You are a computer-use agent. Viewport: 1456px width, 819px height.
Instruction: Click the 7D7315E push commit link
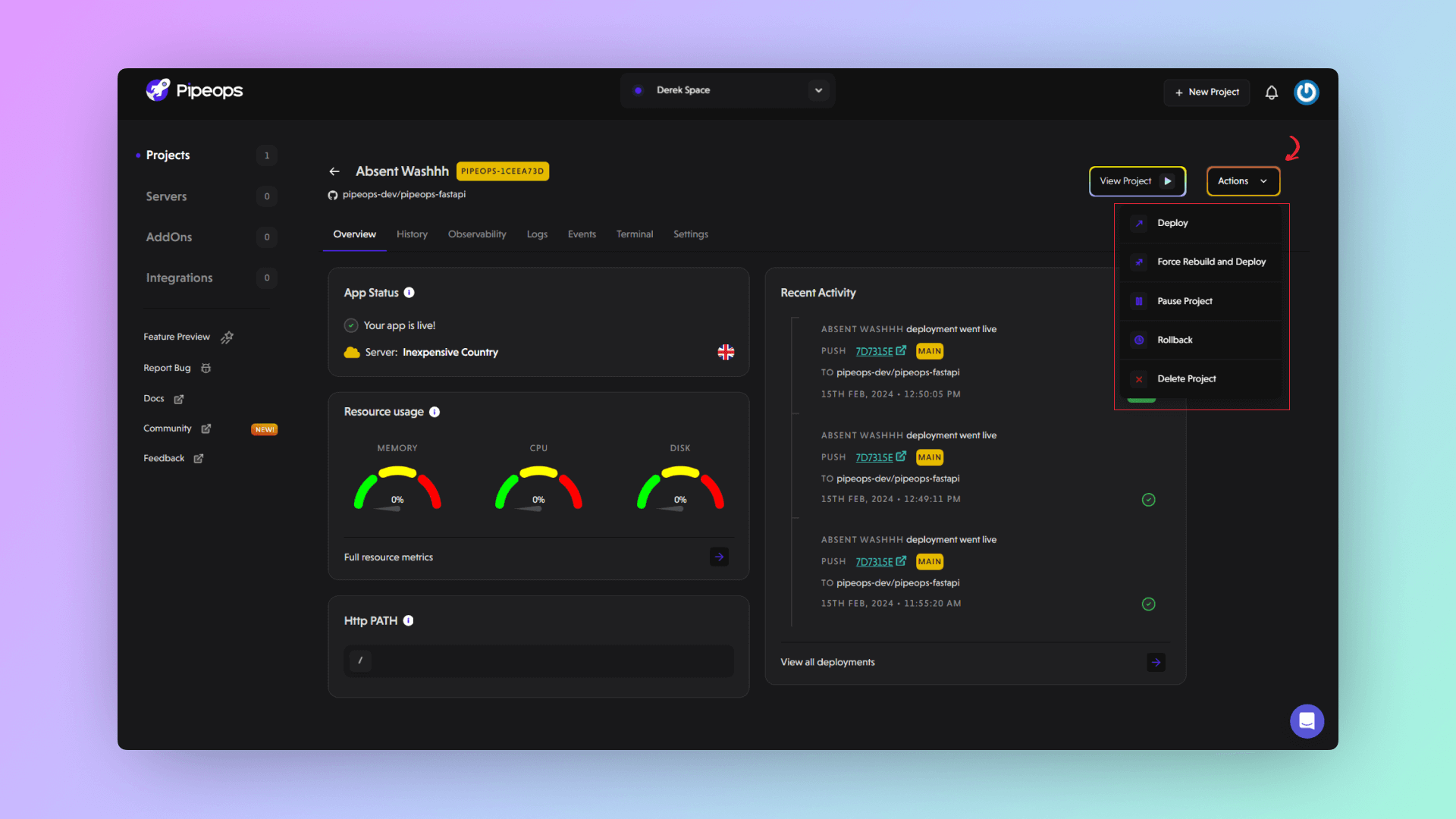(873, 351)
